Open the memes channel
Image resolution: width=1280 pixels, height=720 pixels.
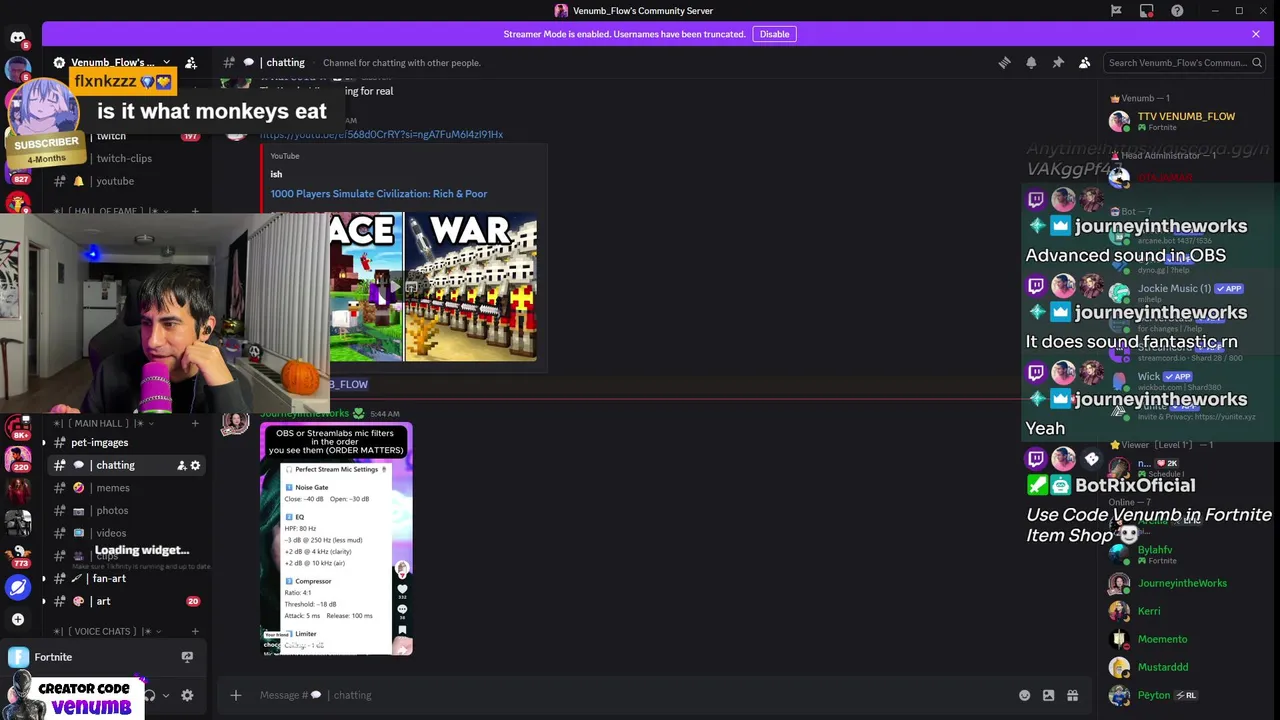tap(113, 488)
